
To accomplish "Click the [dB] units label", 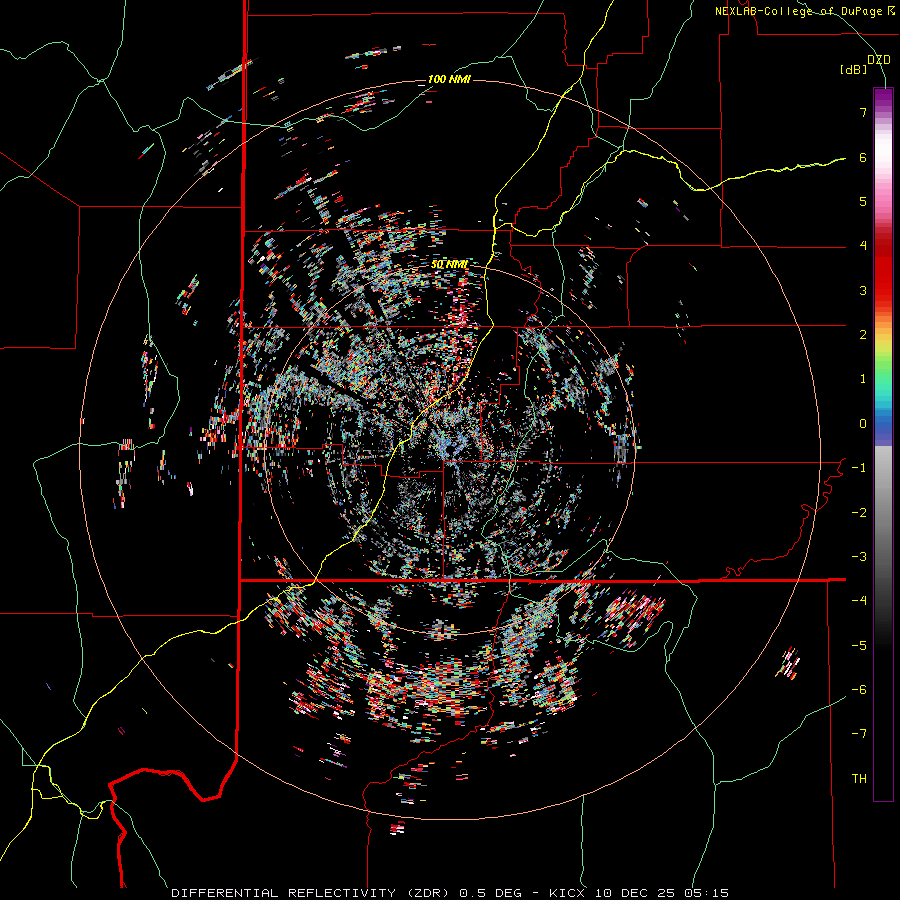I will point(853,70).
